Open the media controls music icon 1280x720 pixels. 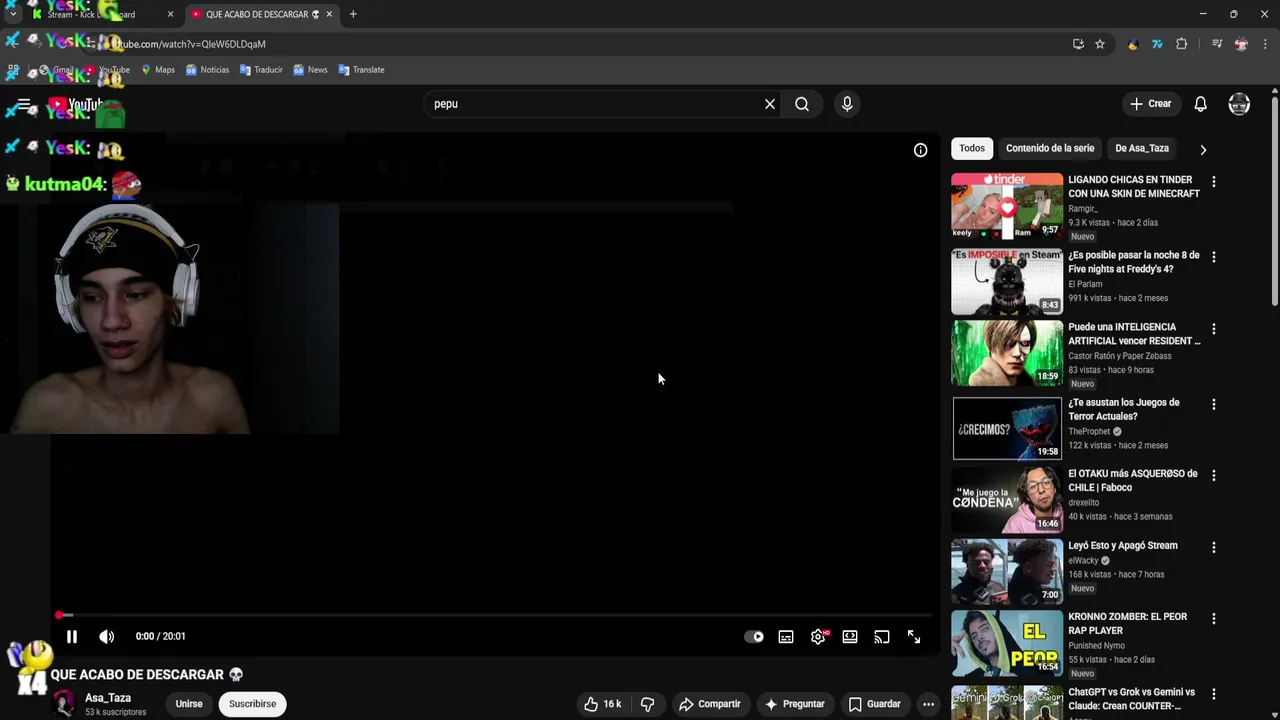click(1217, 44)
